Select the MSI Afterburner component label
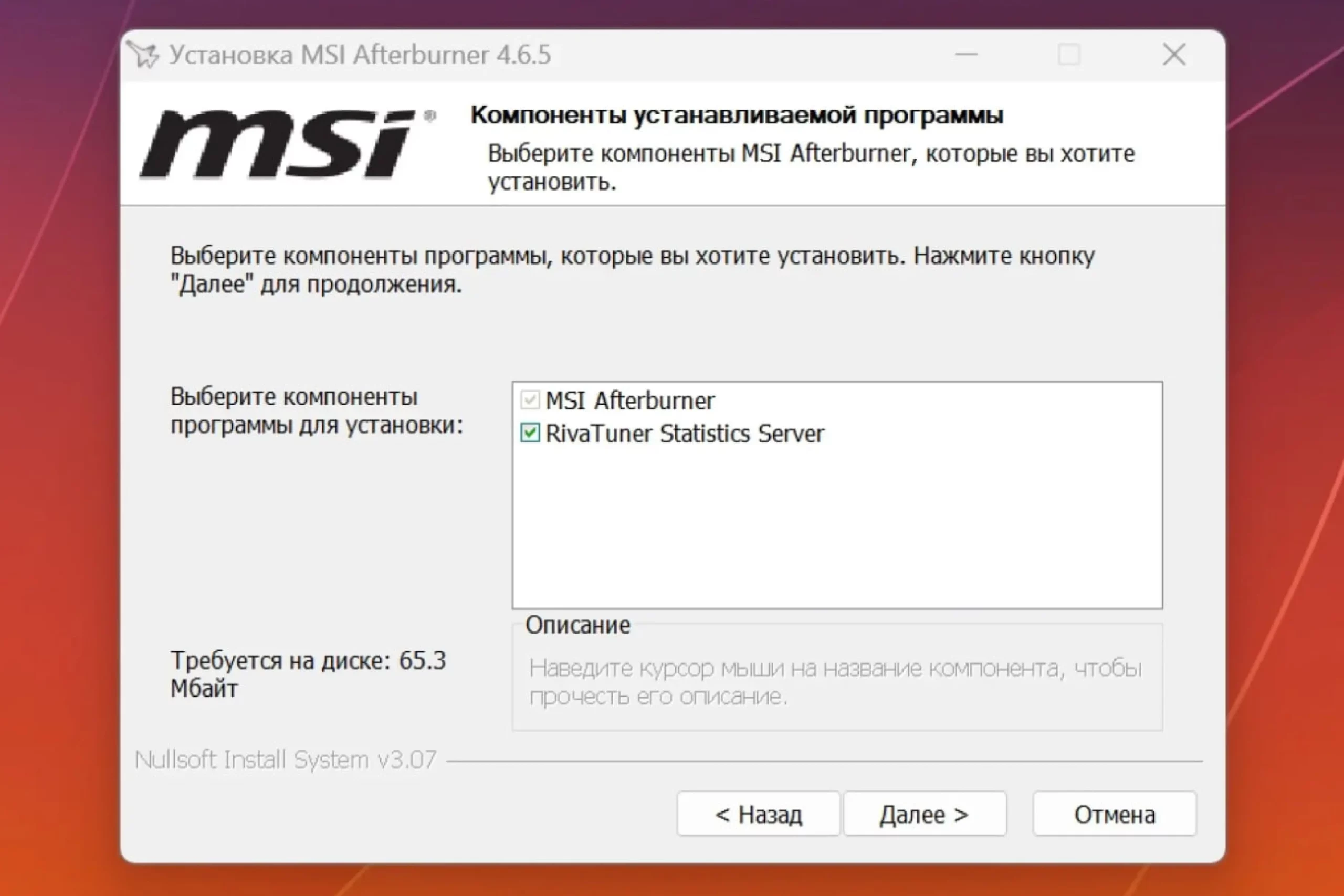The image size is (1344, 896). 629,400
